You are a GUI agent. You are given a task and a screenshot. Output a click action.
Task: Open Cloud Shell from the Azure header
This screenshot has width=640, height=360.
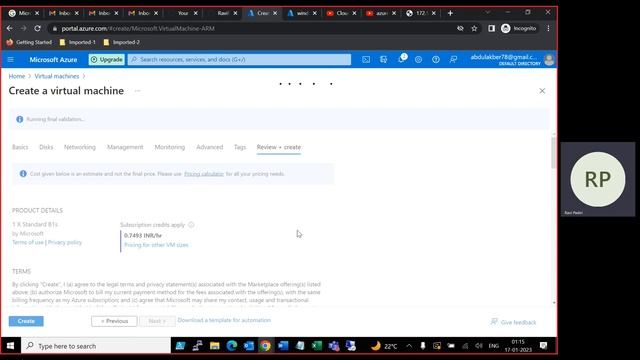(366, 60)
